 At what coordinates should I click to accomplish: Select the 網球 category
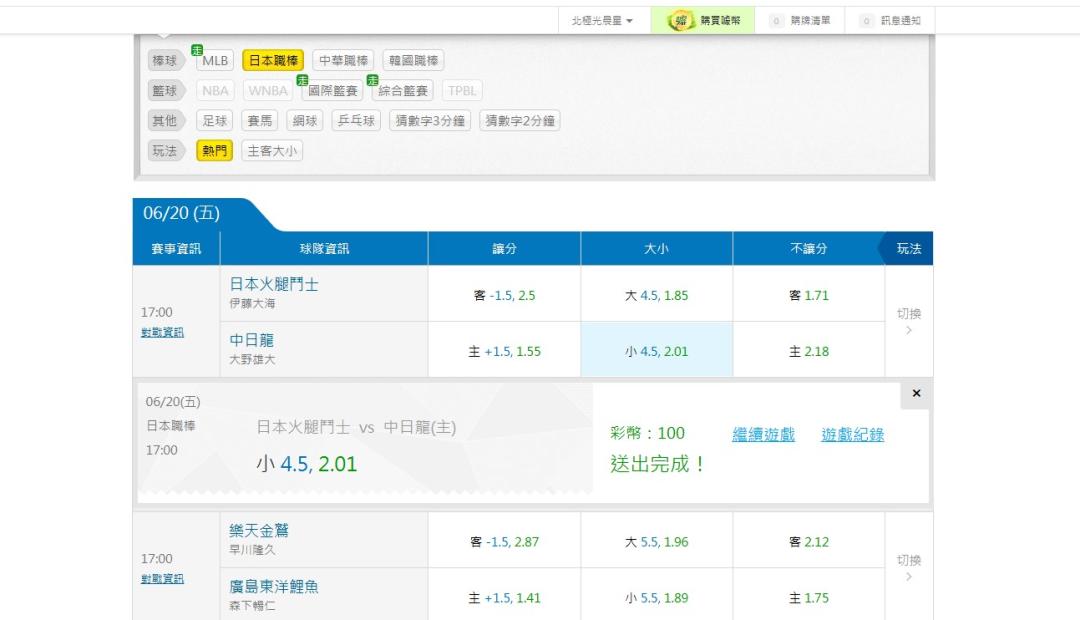click(304, 121)
